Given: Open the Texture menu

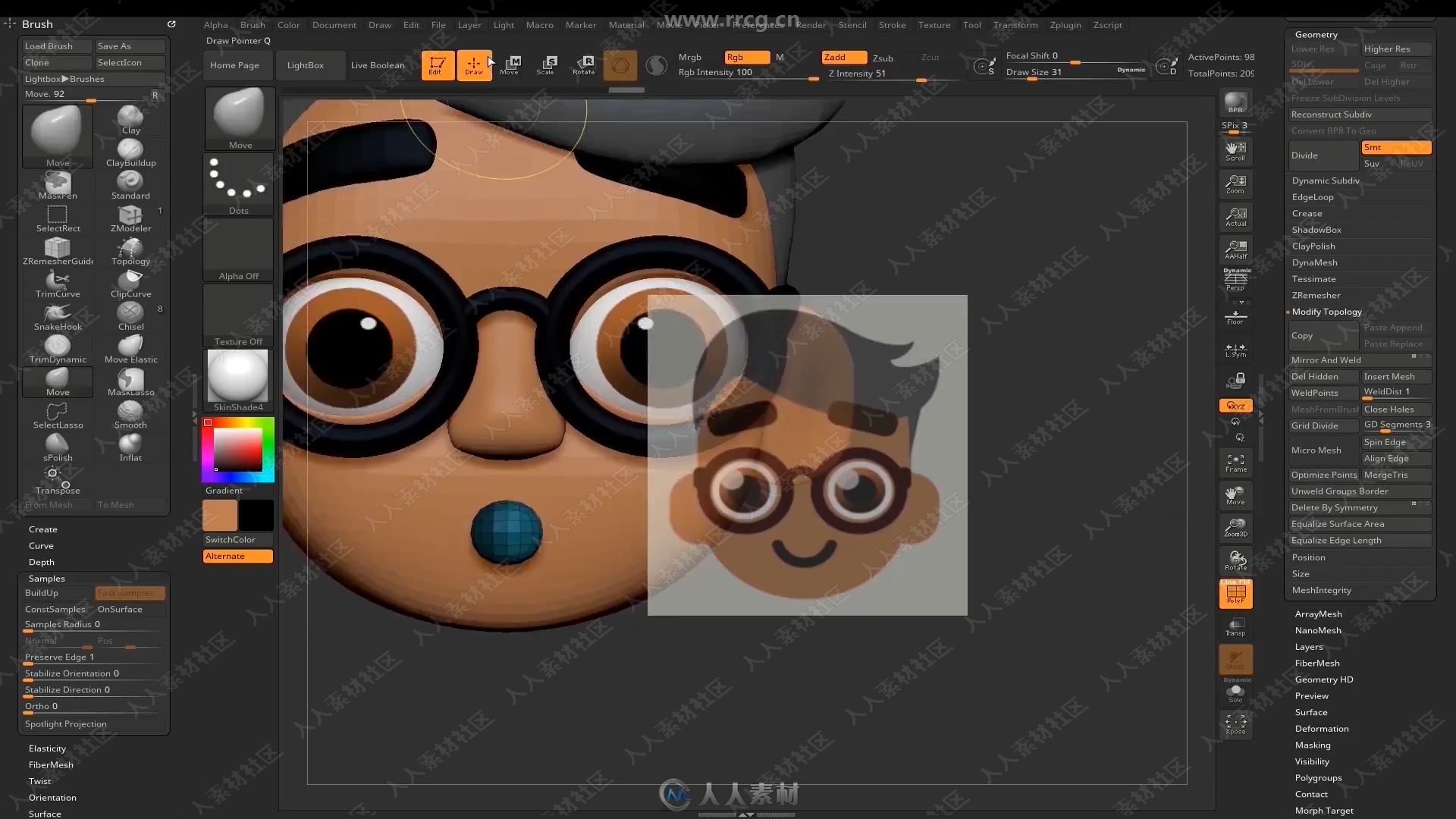Looking at the screenshot, I should pyautogui.click(x=934, y=25).
